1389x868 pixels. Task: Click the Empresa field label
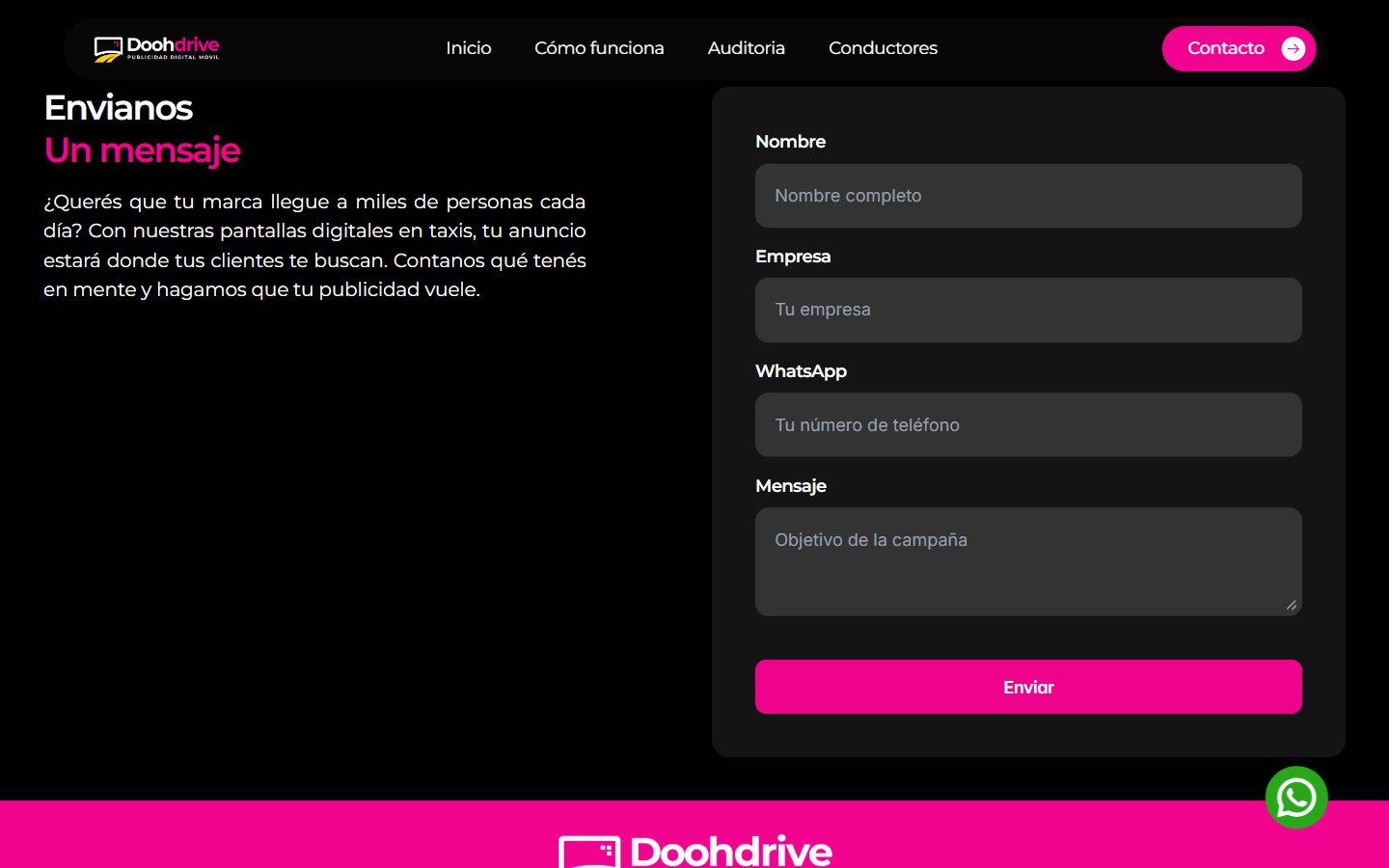point(793,257)
